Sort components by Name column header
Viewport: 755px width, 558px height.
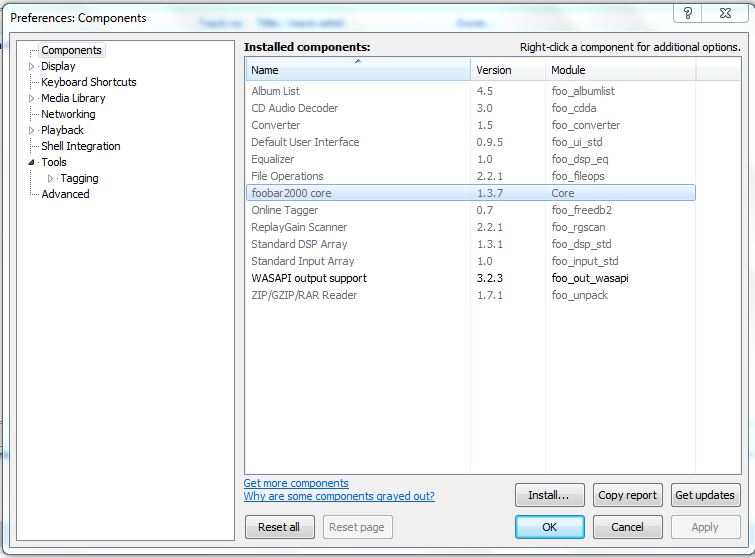point(358,70)
